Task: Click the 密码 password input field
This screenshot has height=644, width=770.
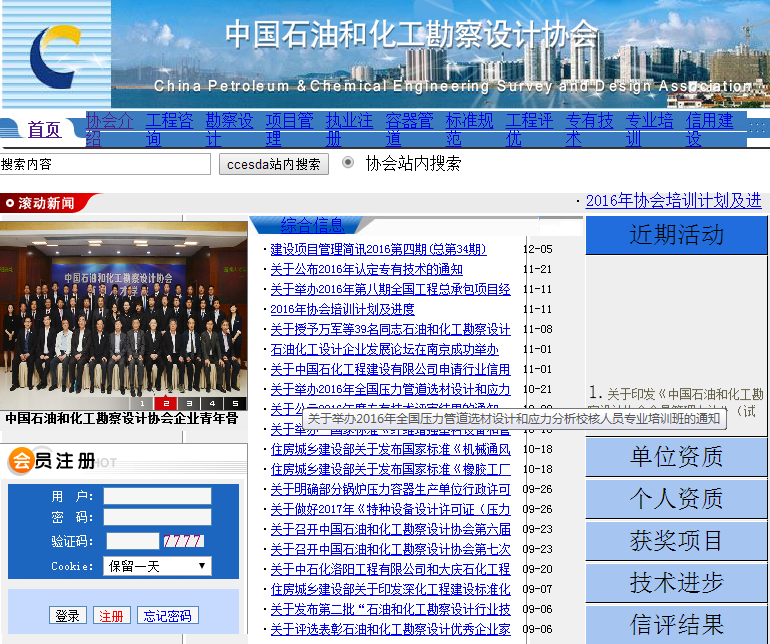Action: pyautogui.click(x=157, y=517)
